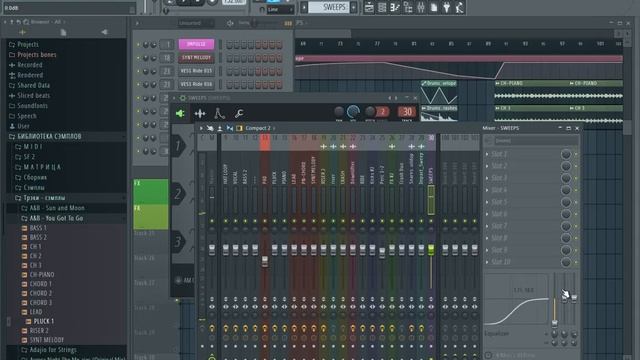Expand the Slot 5 arrow in Mixer SWEEPS
This screenshot has height=360, width=640.
[x=487, y=202]
